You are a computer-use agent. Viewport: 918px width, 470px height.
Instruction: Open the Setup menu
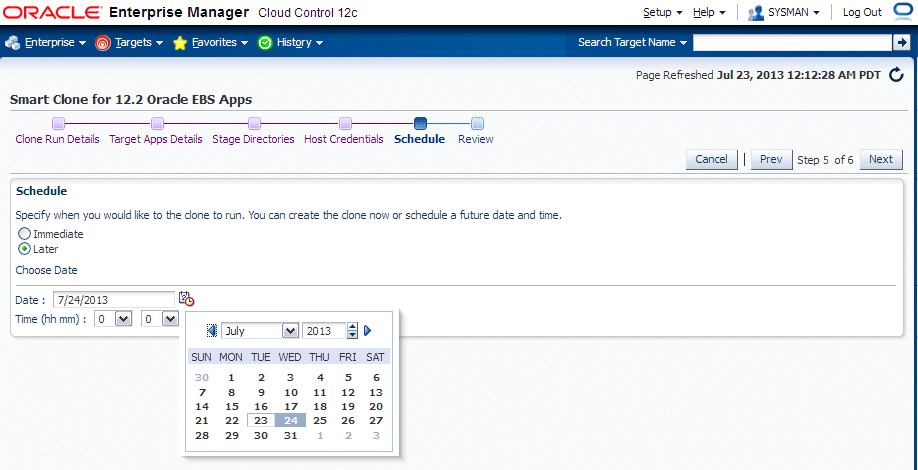[663, 12]
